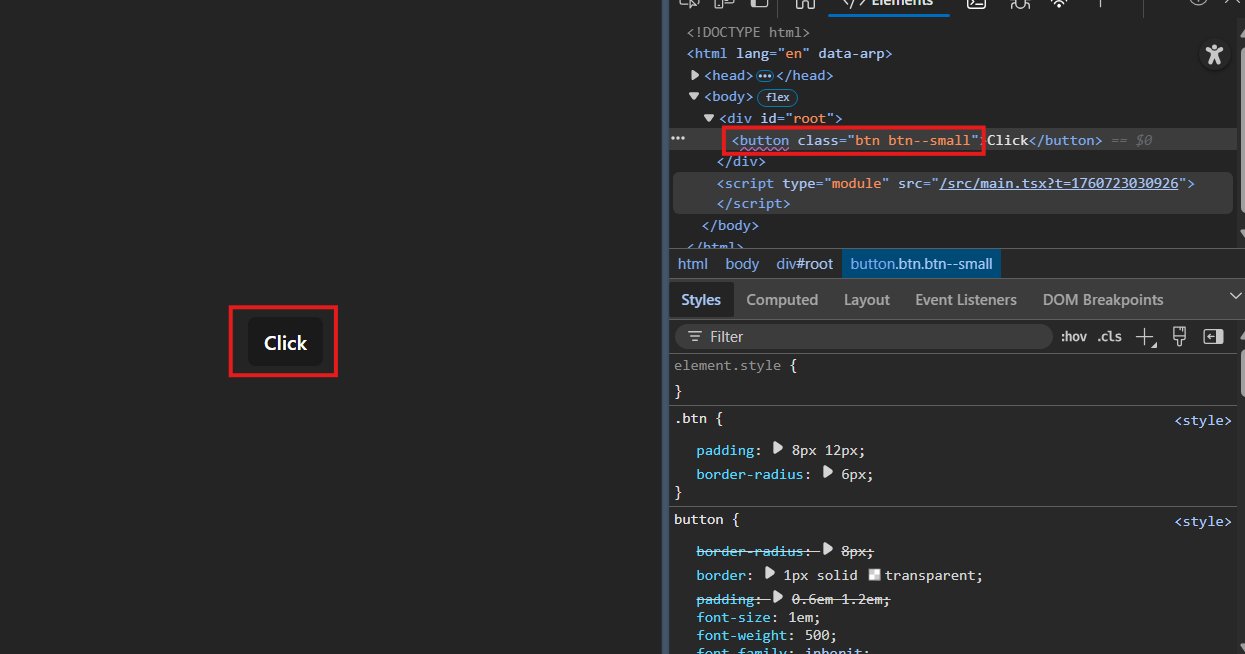This screenshot has width=1245, height=654.
Task: Select html in the breadcrumb bar
Action: (693, 264)
